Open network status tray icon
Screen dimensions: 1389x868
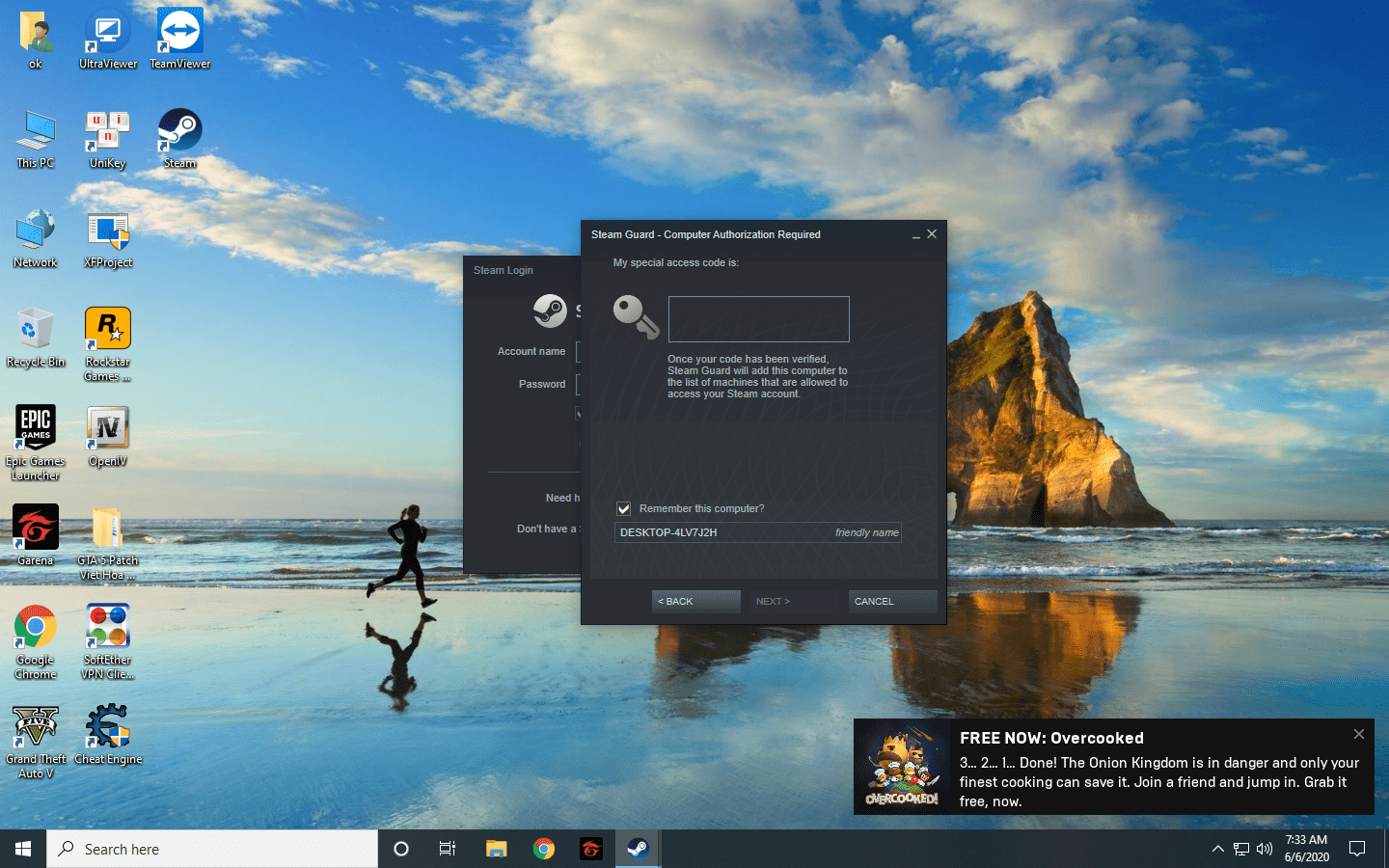pyautogui.click(x=1241, y=849)
